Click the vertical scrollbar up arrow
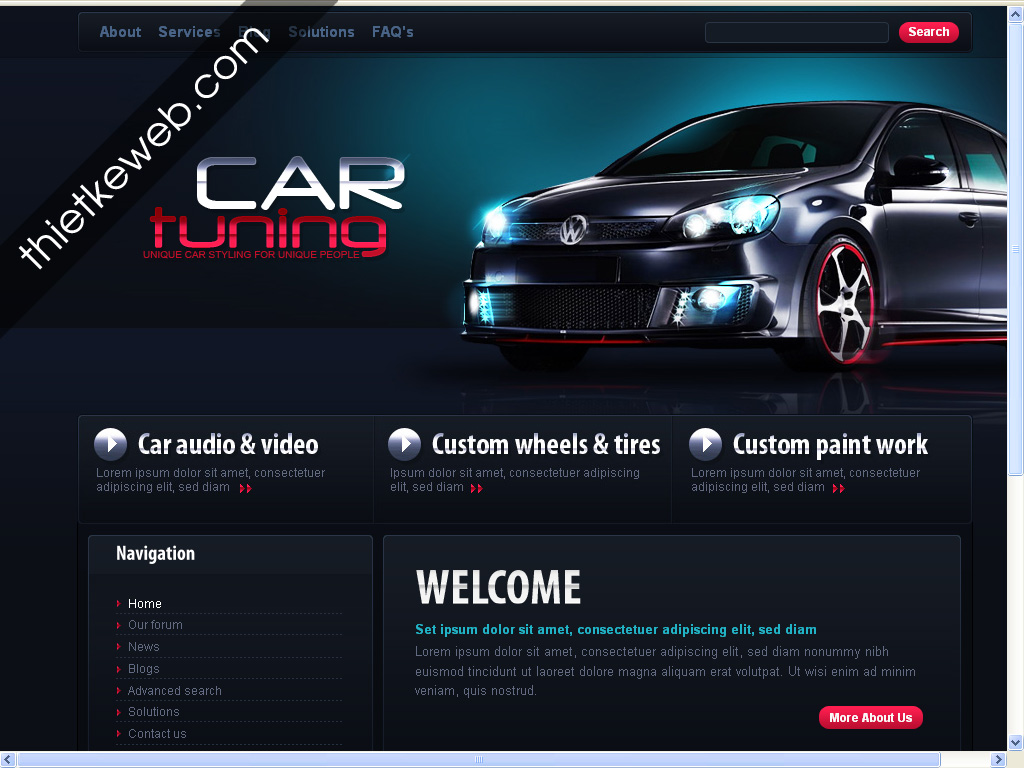 (1016, 14)
